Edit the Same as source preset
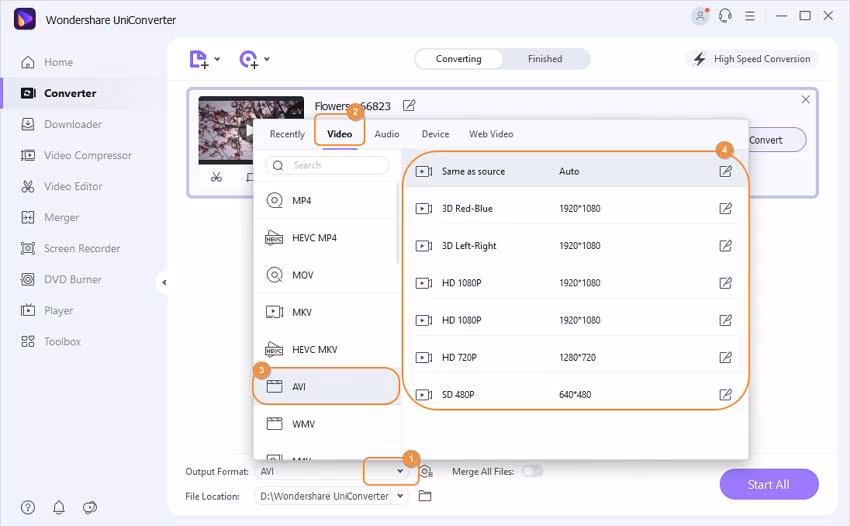 725,171
